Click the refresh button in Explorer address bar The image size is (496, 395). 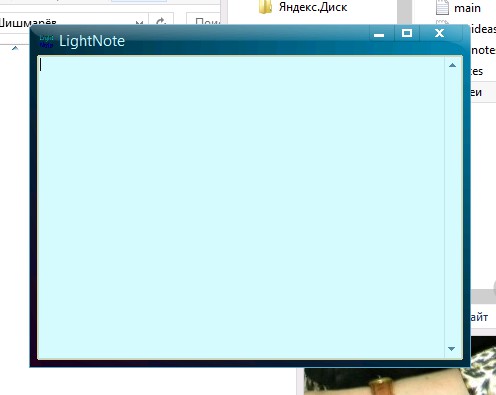161,22
